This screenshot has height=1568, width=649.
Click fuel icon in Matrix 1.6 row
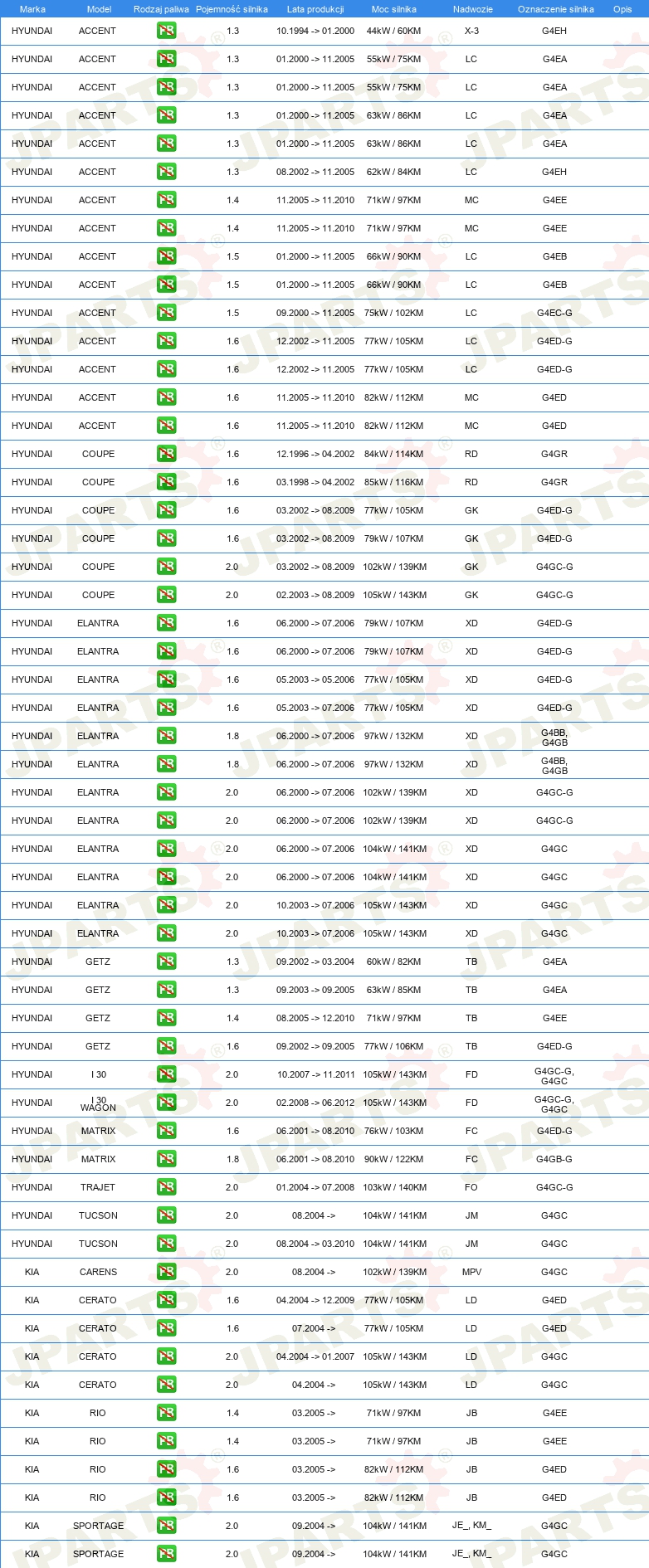(166, 1131)
